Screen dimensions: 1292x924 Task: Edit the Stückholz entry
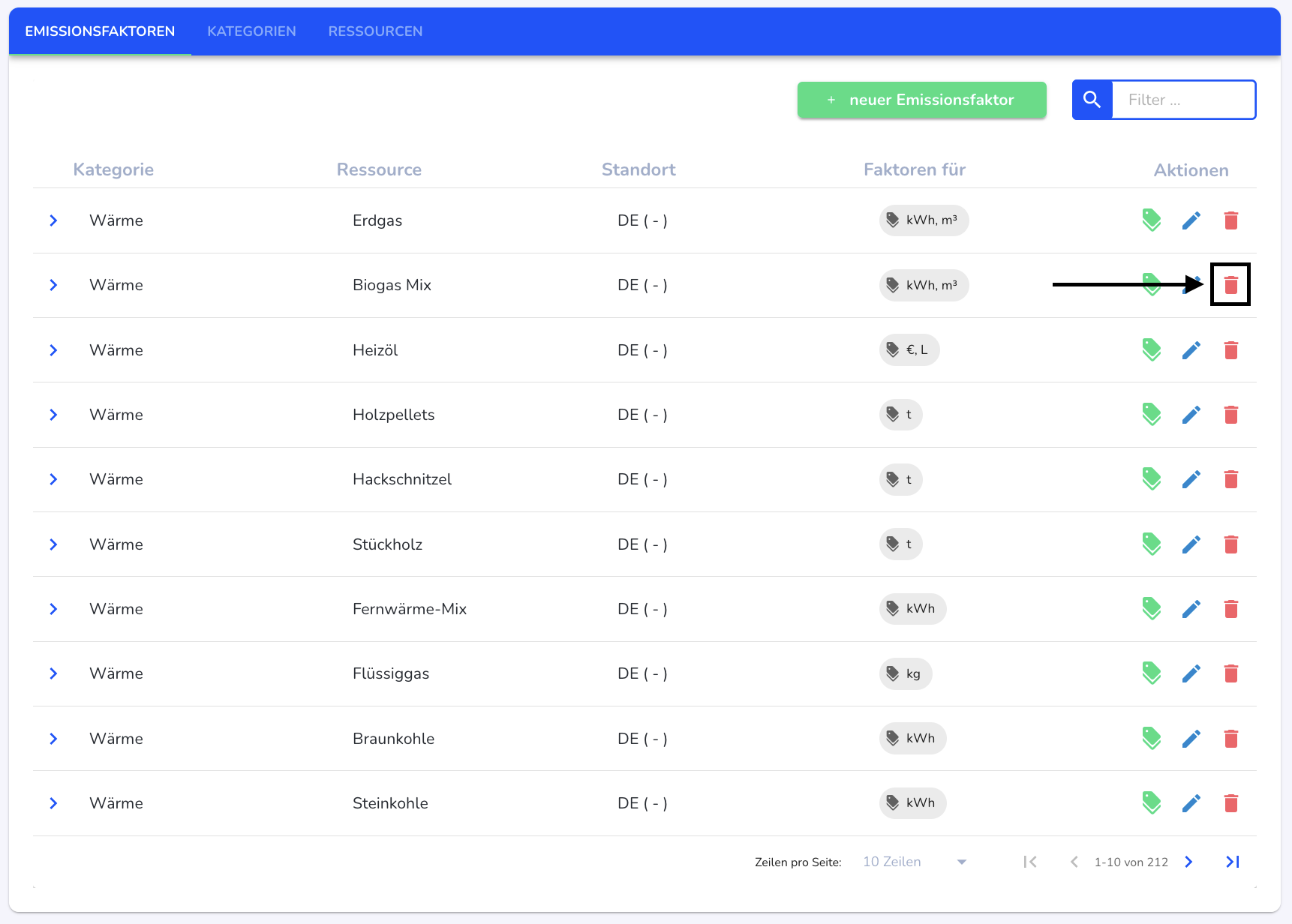(x=1191, y=544)
